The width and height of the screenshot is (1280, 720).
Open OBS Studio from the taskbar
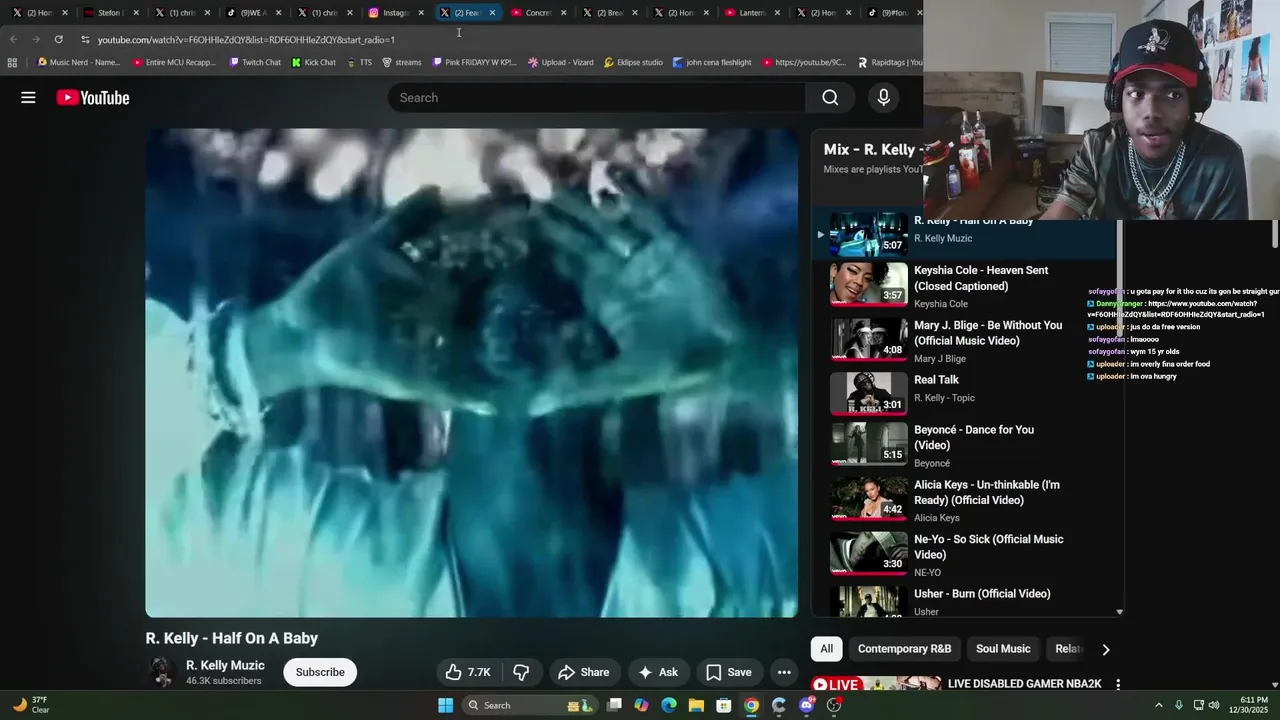(x=834, y=705)
